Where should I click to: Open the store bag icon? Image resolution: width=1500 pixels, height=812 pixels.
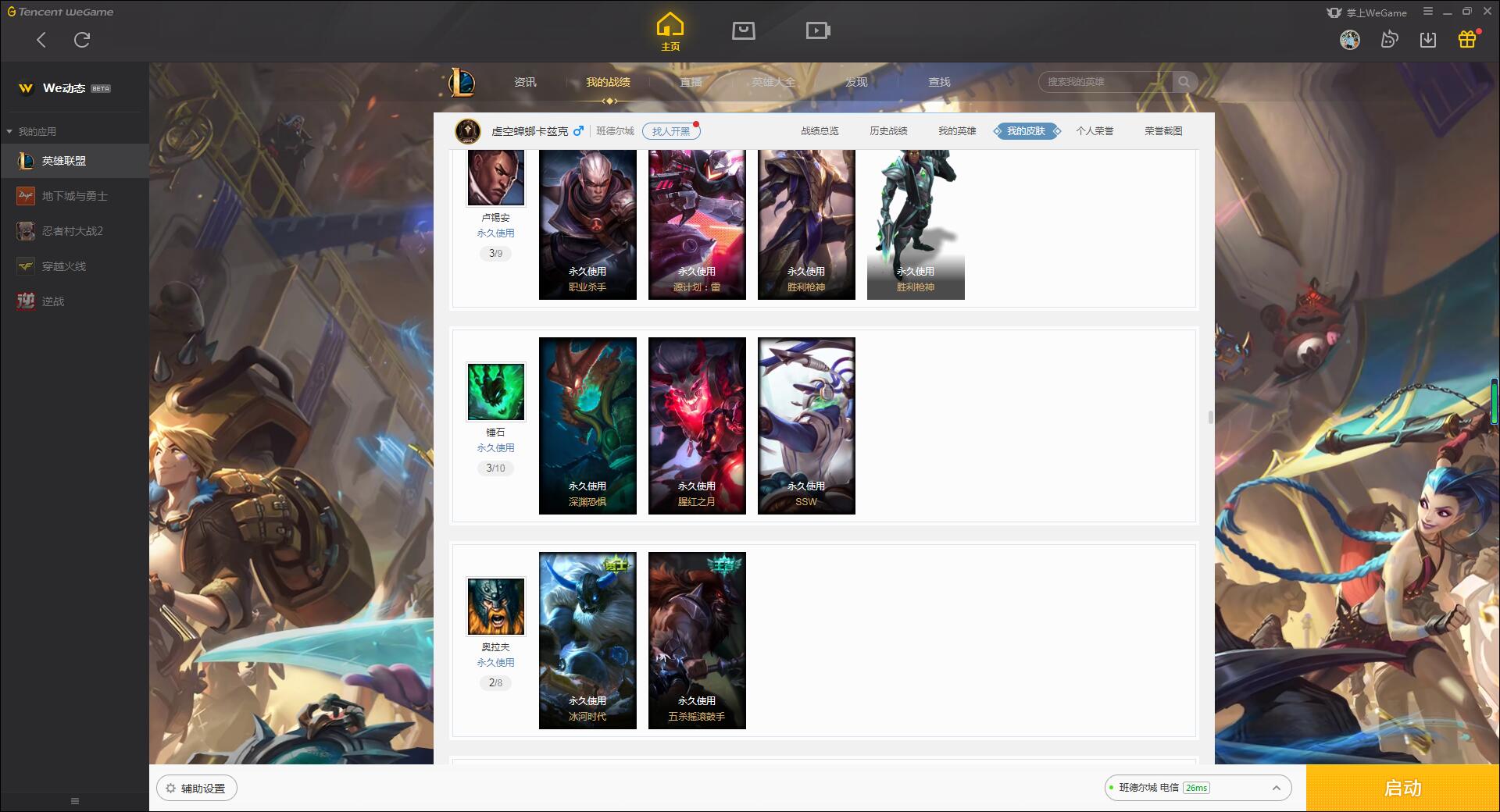coord(744,30)
